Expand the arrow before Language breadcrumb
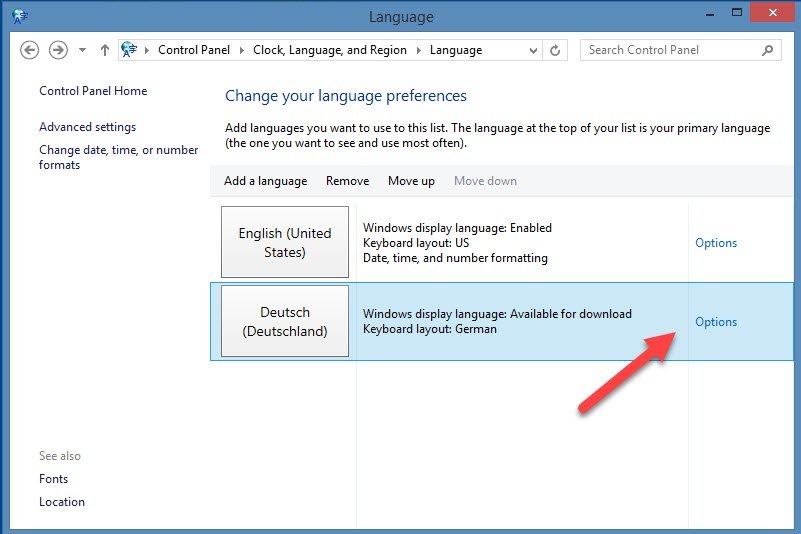Image resolution: width=801 pixels, height=534 pixels. pos(418,50)
